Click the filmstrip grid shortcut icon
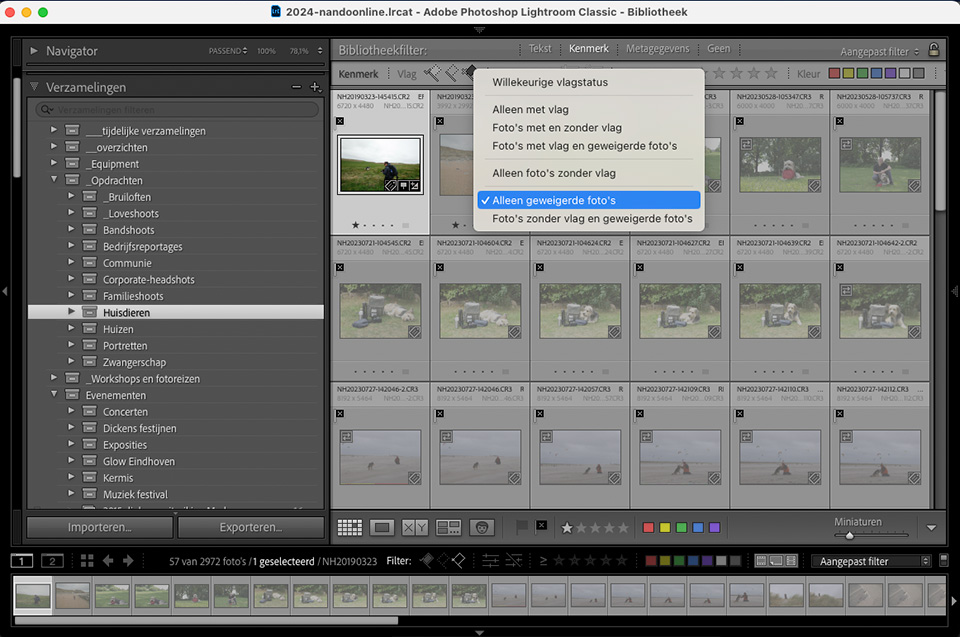 87,560
